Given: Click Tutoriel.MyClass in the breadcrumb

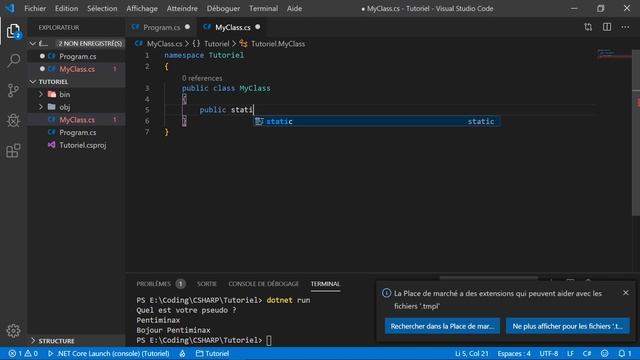Looking at the screenshot, I should pos(278,44).
